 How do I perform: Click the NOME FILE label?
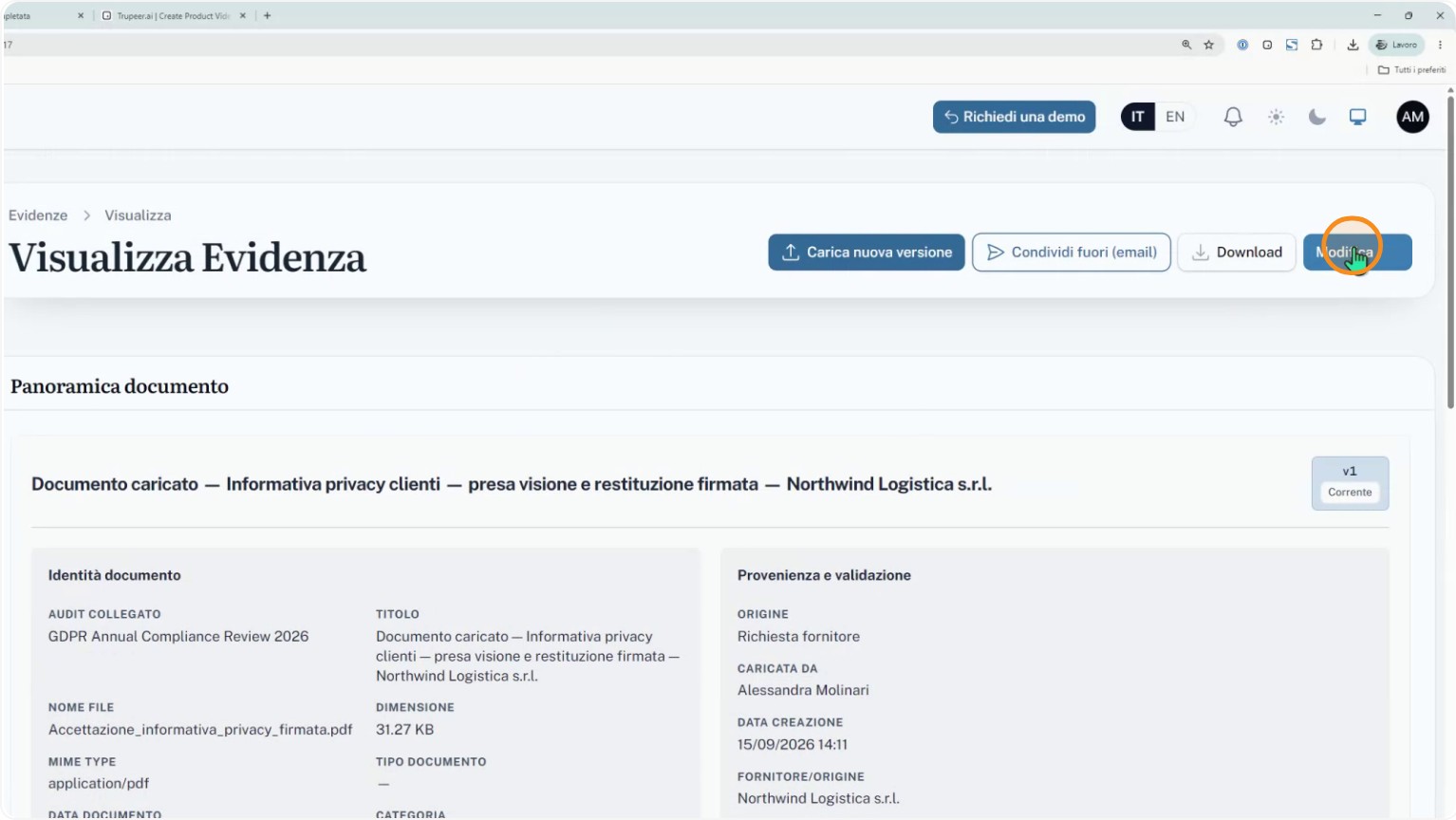pyautogui.click(x=81, y=707)
